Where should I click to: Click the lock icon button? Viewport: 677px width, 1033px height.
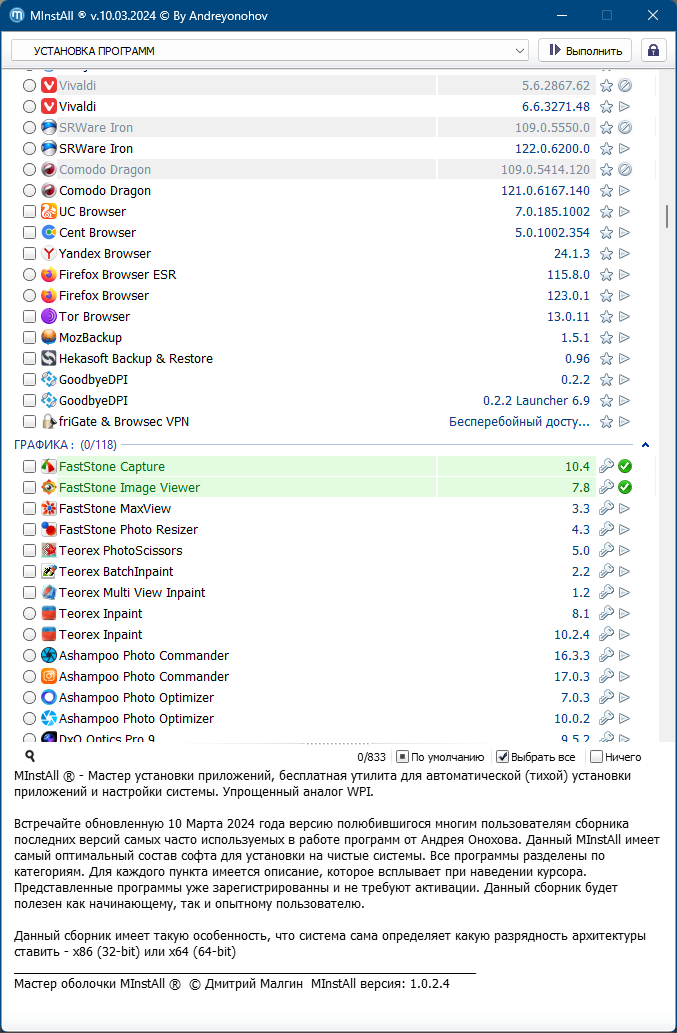click(x=654, y=50)
